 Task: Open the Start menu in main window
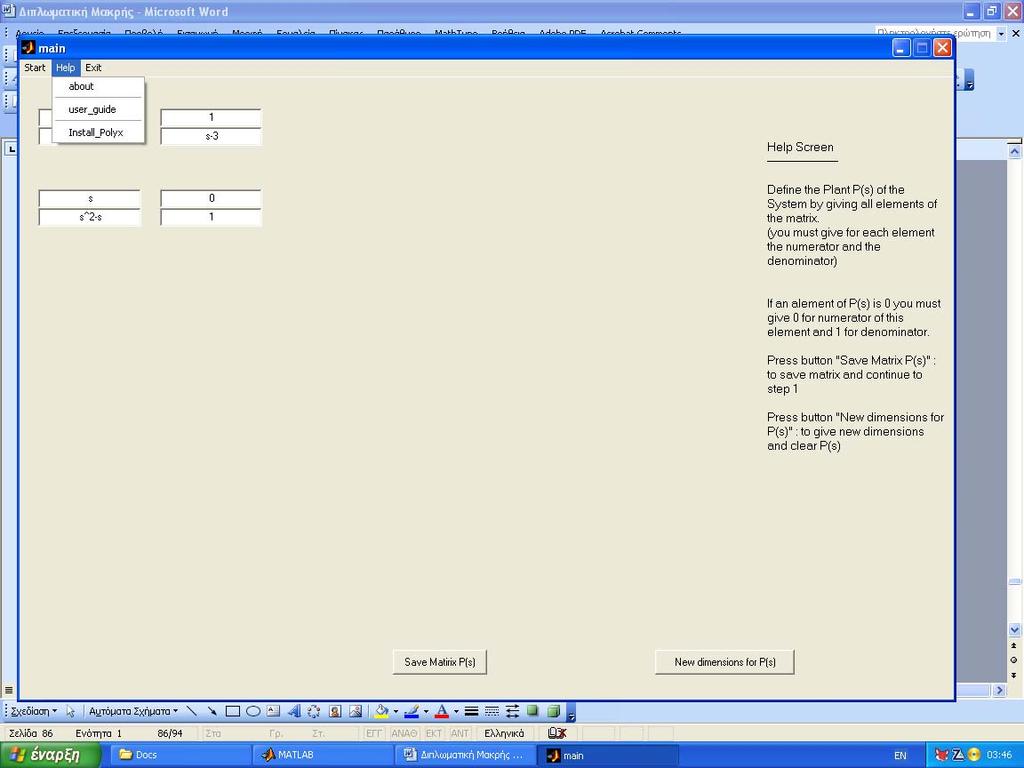tap(35, 67)
